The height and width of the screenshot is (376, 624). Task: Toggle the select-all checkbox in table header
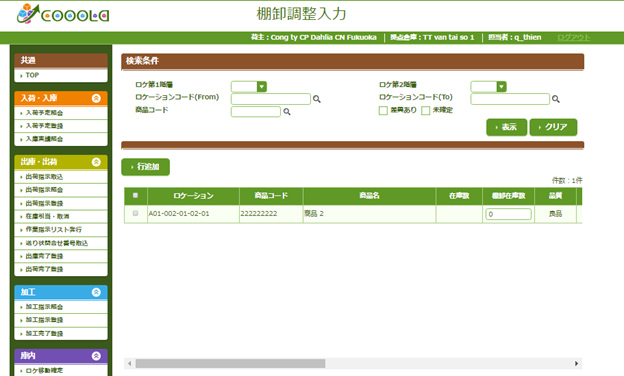click(x=135, y=195)
